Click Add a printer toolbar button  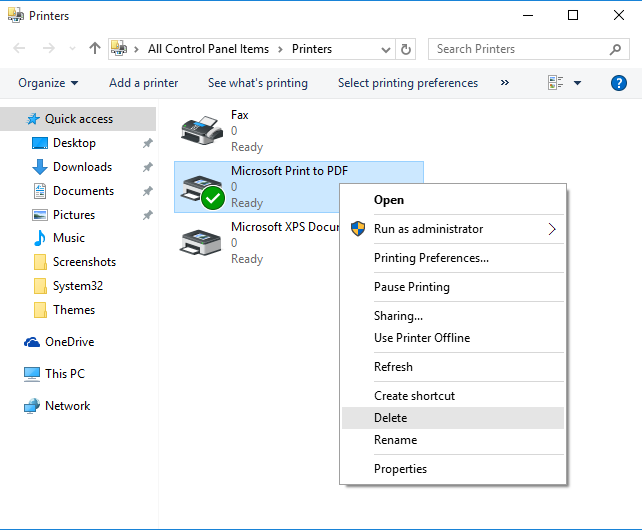[x=143, y=83]
